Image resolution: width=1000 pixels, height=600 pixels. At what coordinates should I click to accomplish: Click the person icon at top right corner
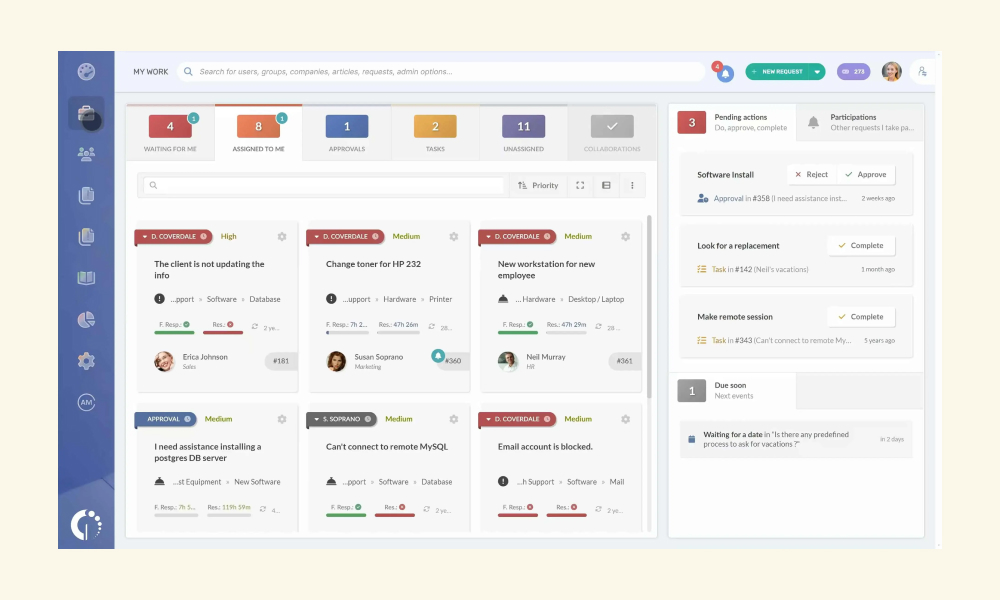click(922, 71)
